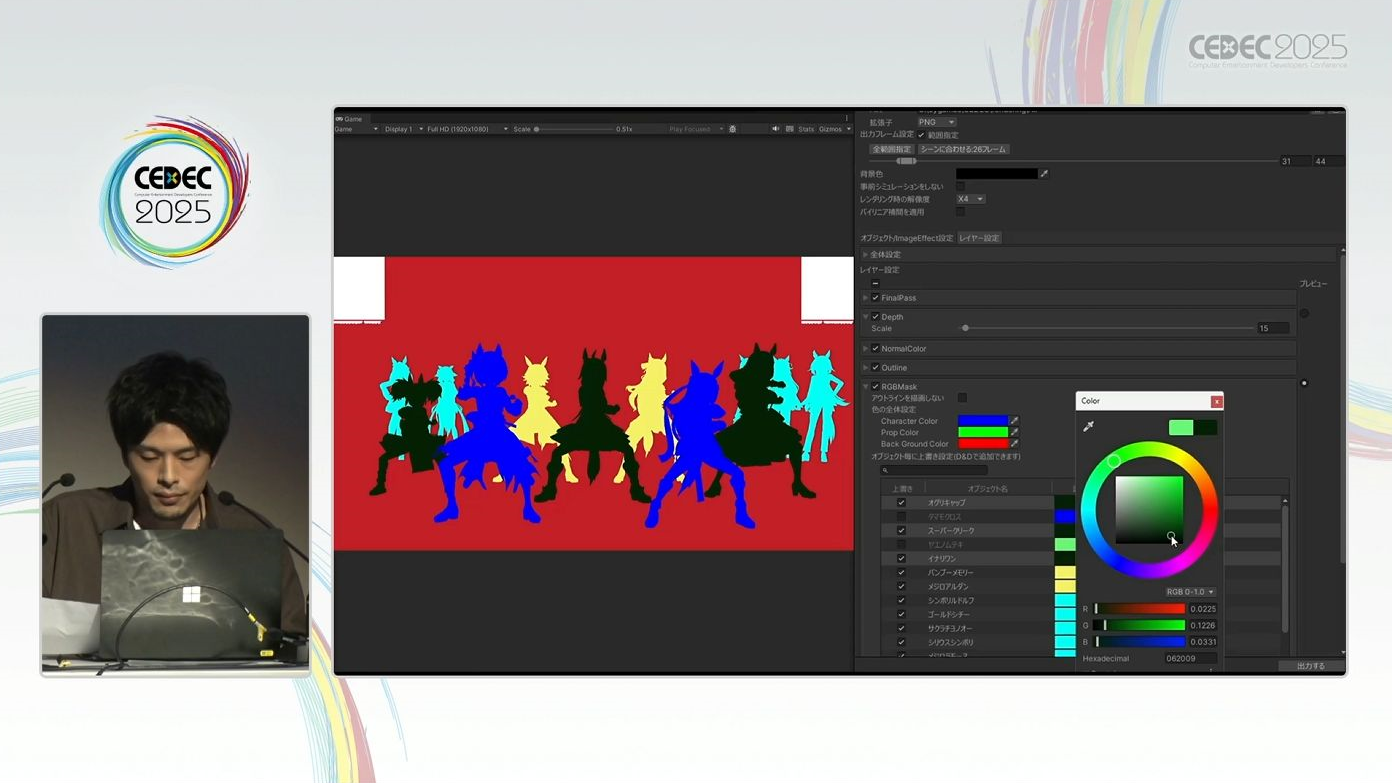Click the Depth Scale slider handle
The width and height of the screenshot is (1392, 783).
(965, 328)
